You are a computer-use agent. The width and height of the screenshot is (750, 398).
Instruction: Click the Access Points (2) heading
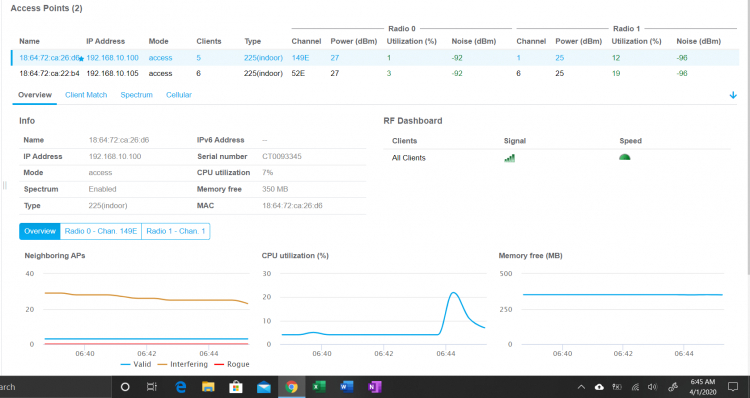click(x=46, y=8)
